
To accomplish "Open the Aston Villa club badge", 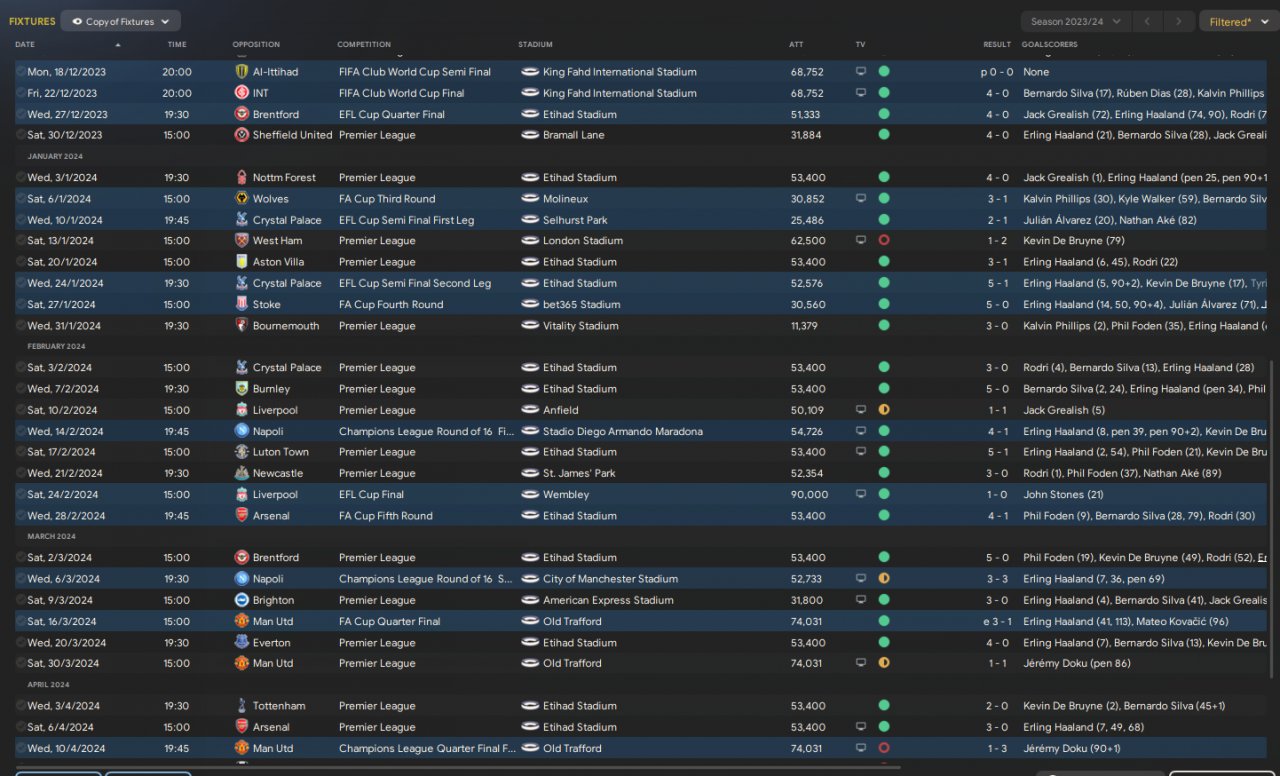I will coord(241,262).
